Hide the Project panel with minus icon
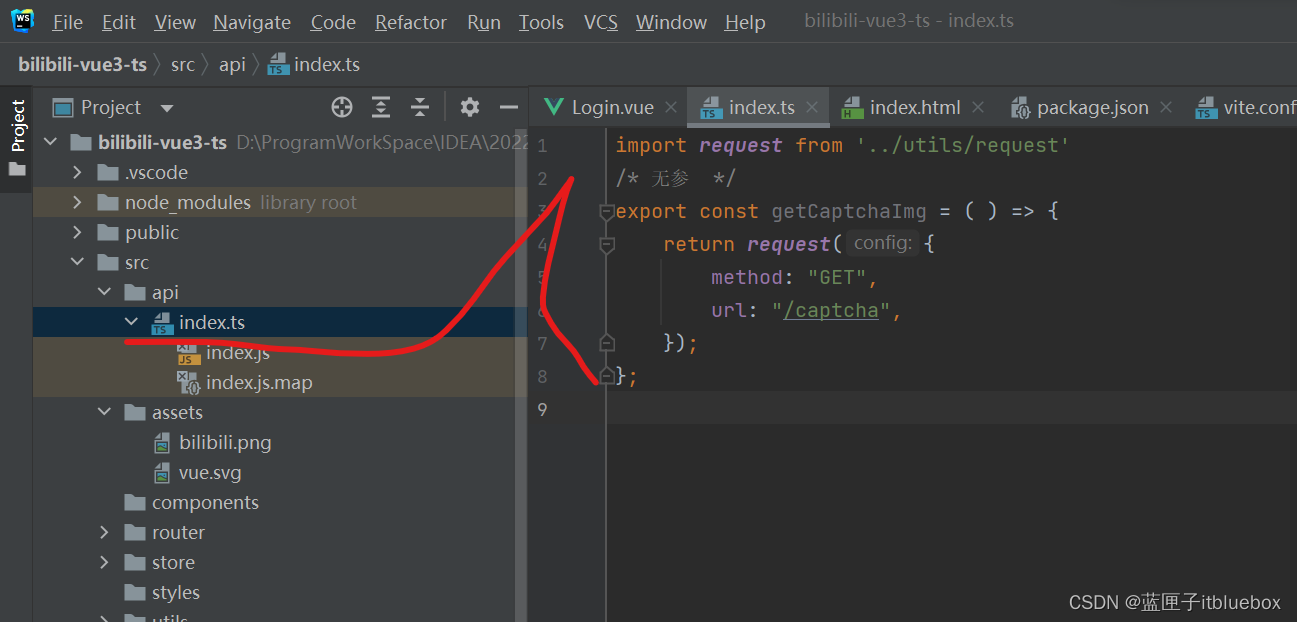1297x622 pixels. [x=509, y=107]
